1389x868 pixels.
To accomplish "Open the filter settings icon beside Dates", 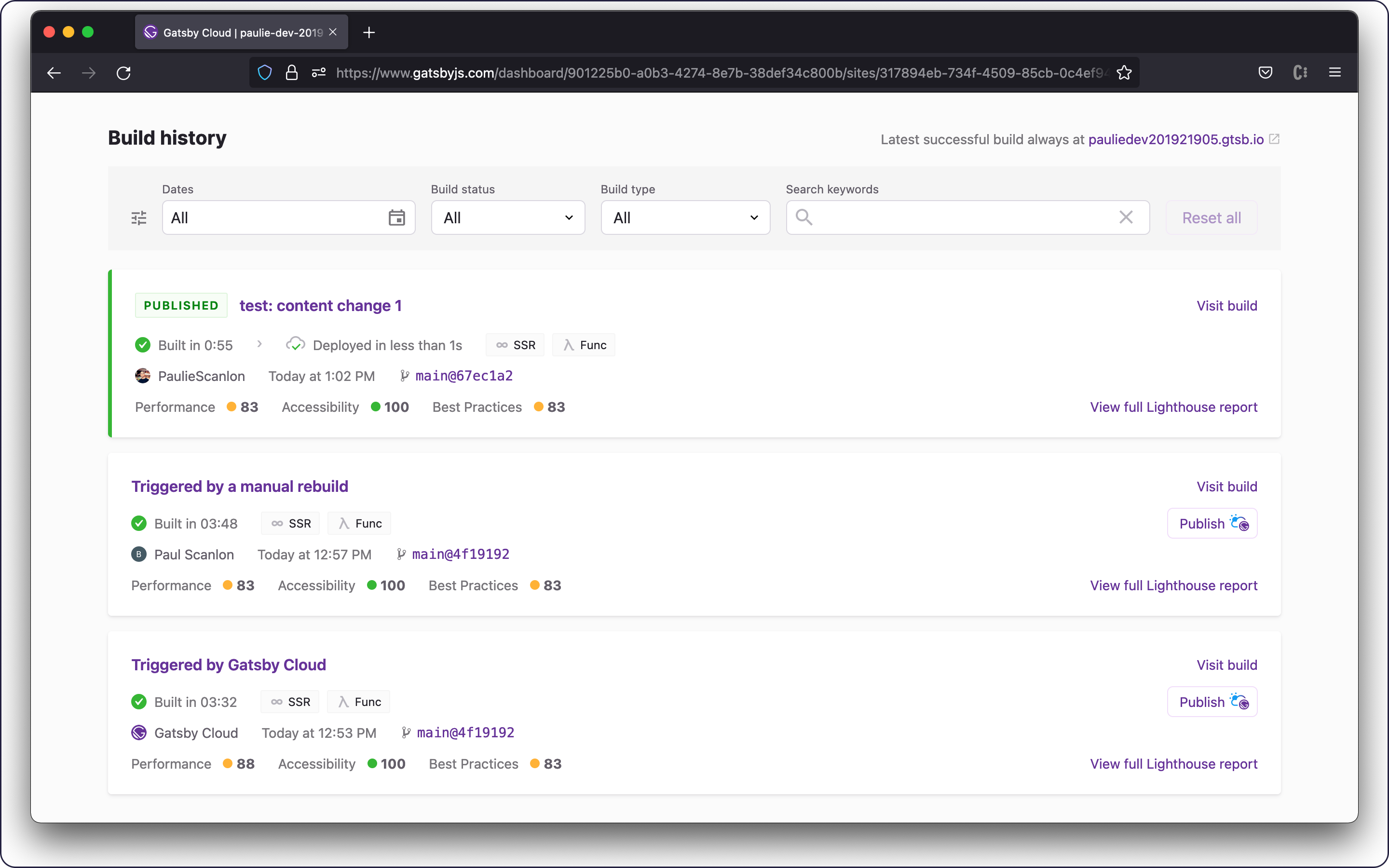I will click(138, 217).
